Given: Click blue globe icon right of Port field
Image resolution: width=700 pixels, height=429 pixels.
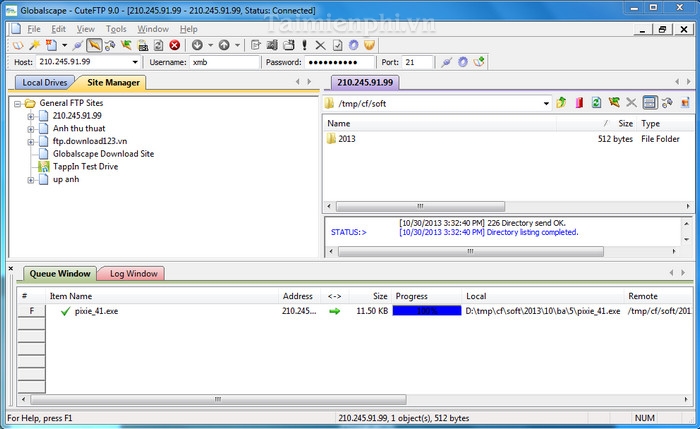Looking at the screenshot, I should (463, 62).
